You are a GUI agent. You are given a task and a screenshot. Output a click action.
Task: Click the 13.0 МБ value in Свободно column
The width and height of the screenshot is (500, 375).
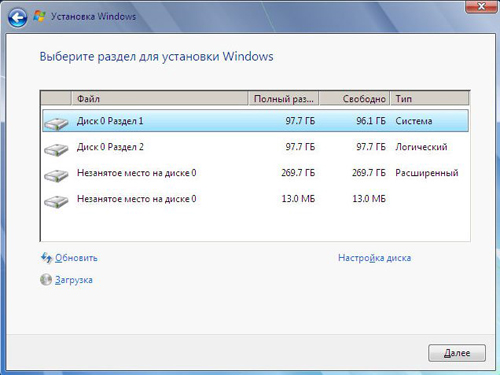click(369, 199)
